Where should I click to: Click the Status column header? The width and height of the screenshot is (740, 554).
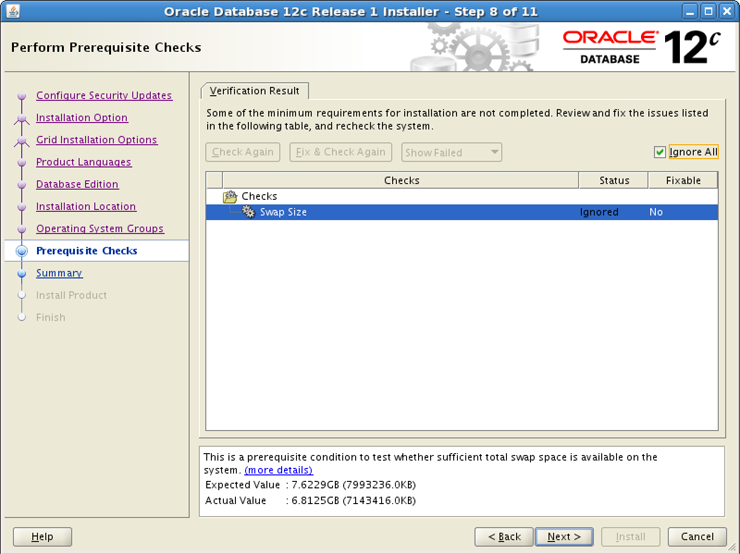614,180
